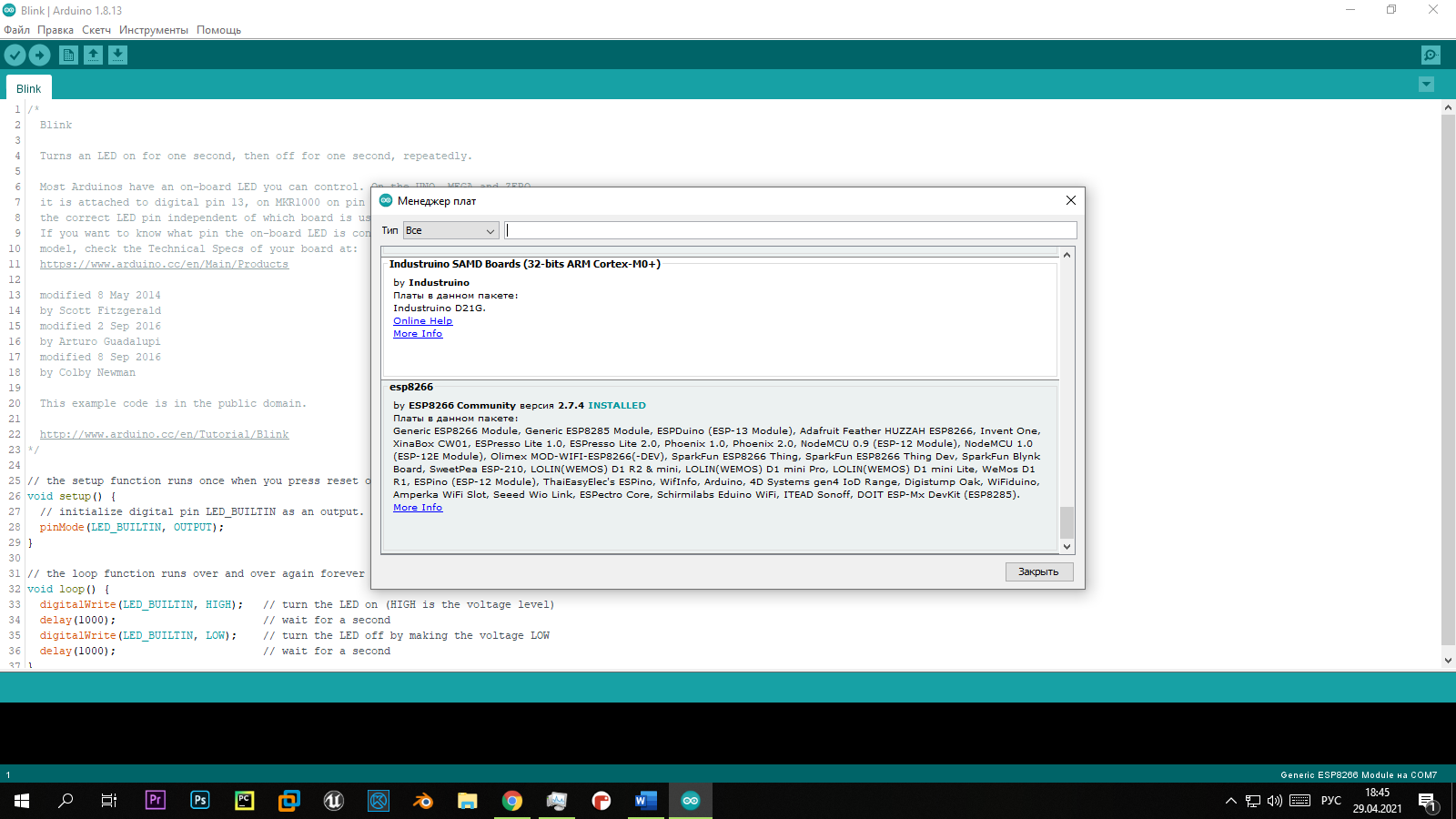Launch Adobe Premiere Pro from taskbar
Screen dimensions: 1456x819
[x=156, y=801]
